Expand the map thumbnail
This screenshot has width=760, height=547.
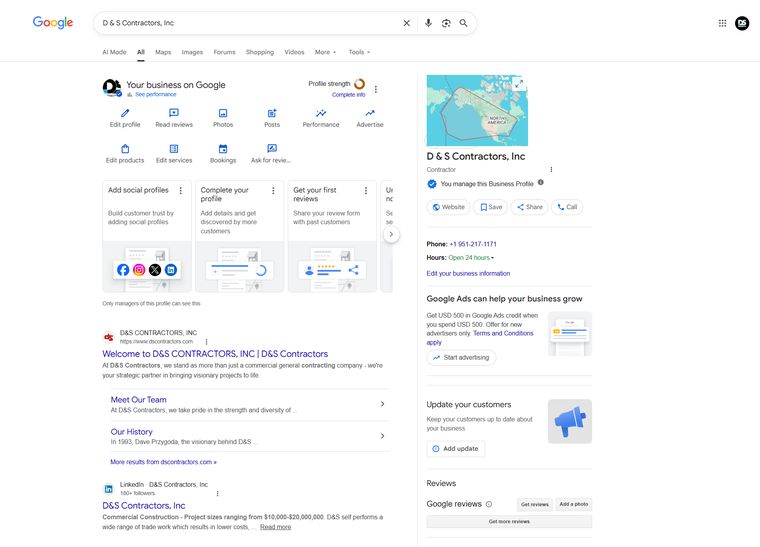tap(519, 83)
